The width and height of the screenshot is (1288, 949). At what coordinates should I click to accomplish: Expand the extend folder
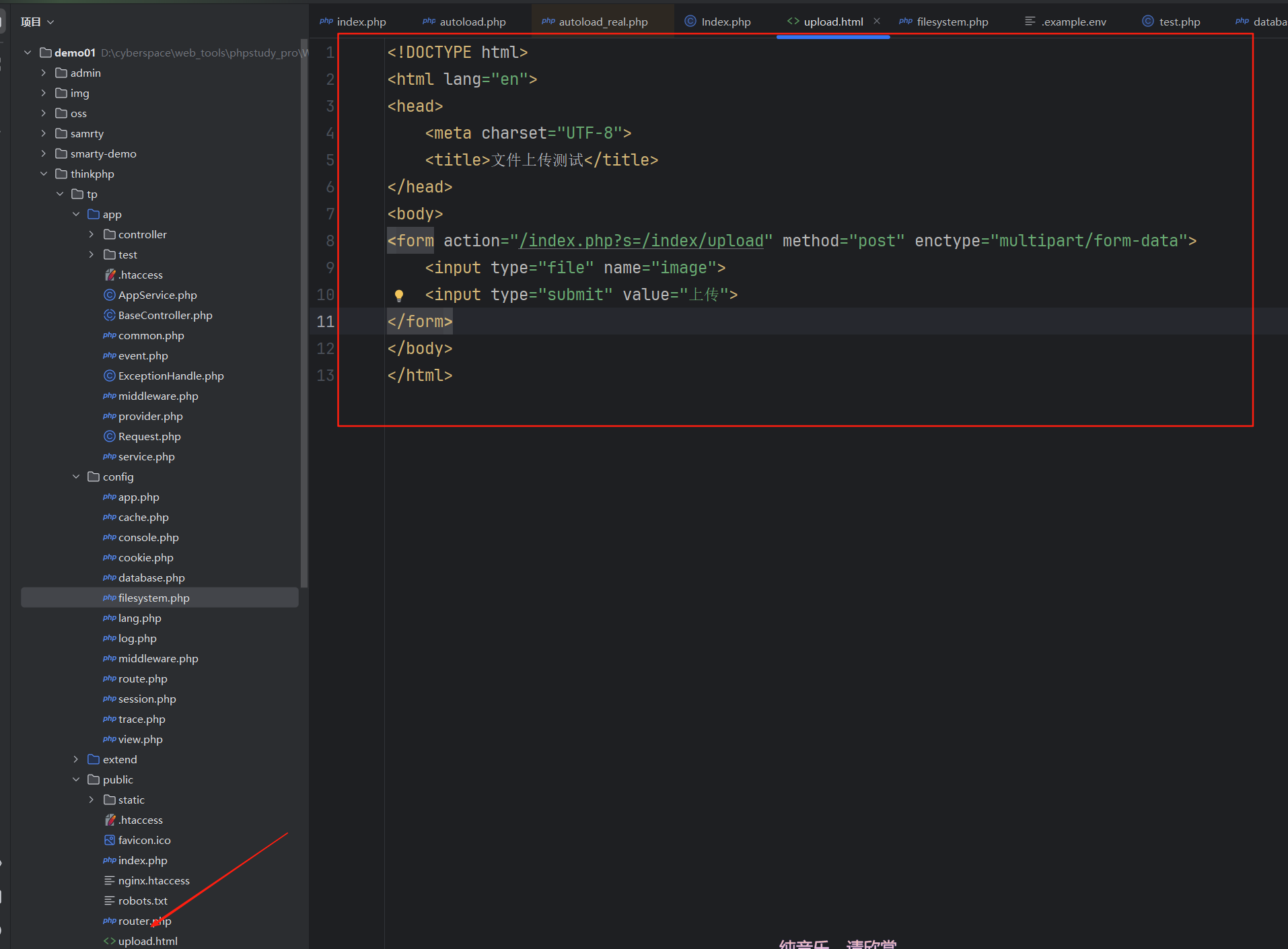pos(76,759)
